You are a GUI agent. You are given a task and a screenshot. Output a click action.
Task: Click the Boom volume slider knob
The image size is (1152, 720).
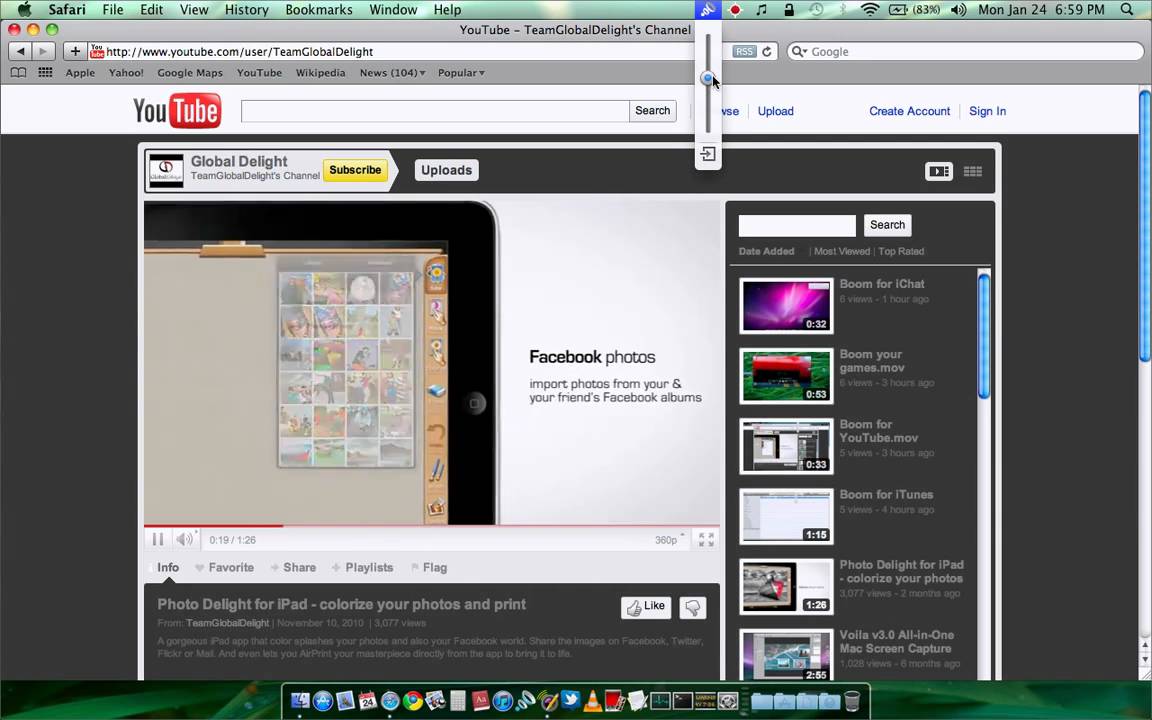pos(707,78)
